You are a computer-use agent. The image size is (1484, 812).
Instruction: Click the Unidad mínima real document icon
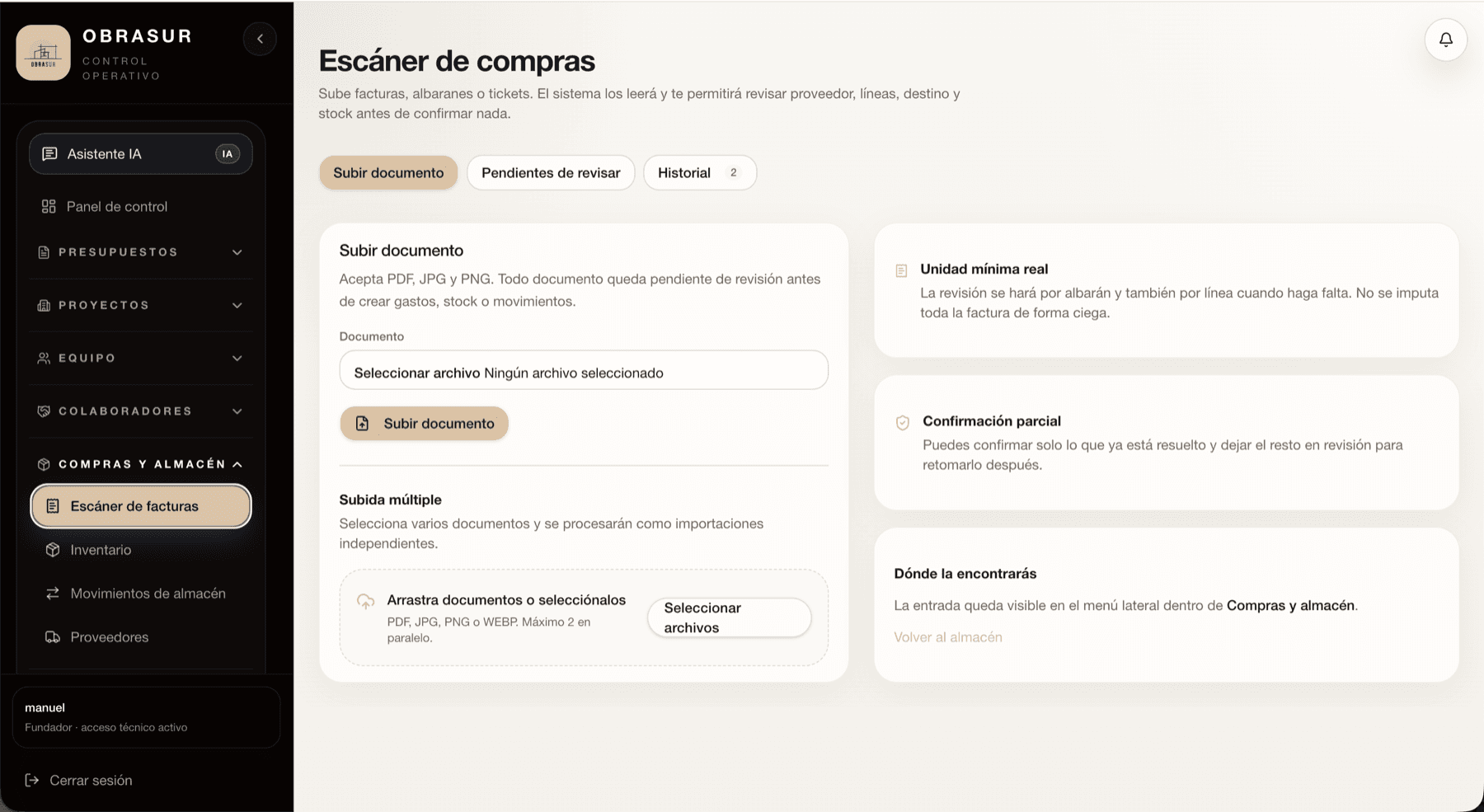[901, 270]
